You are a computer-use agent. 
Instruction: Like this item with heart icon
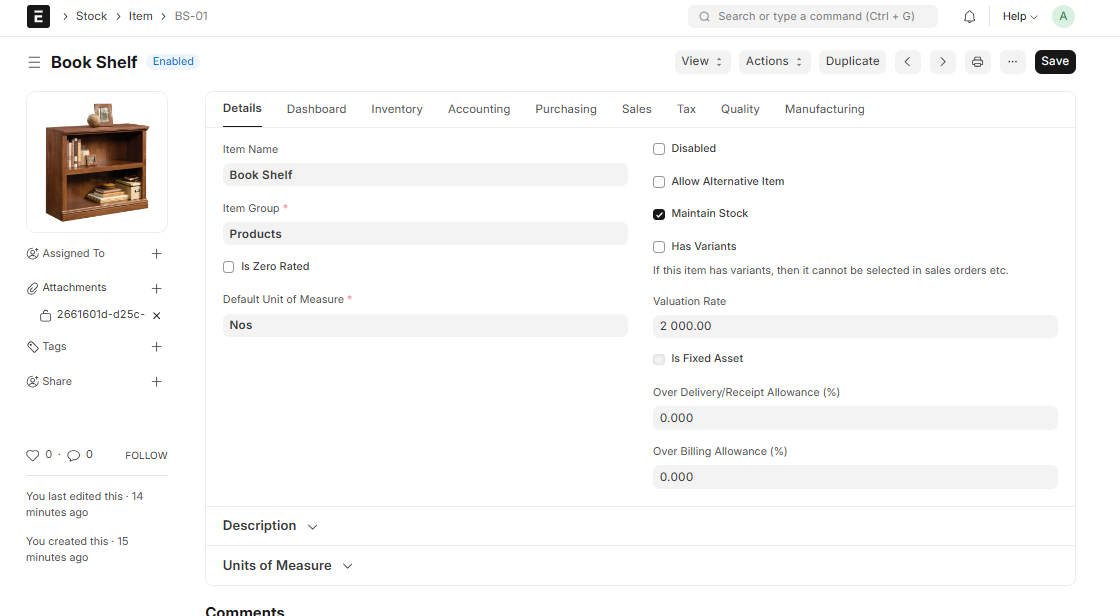coord(32,455)
